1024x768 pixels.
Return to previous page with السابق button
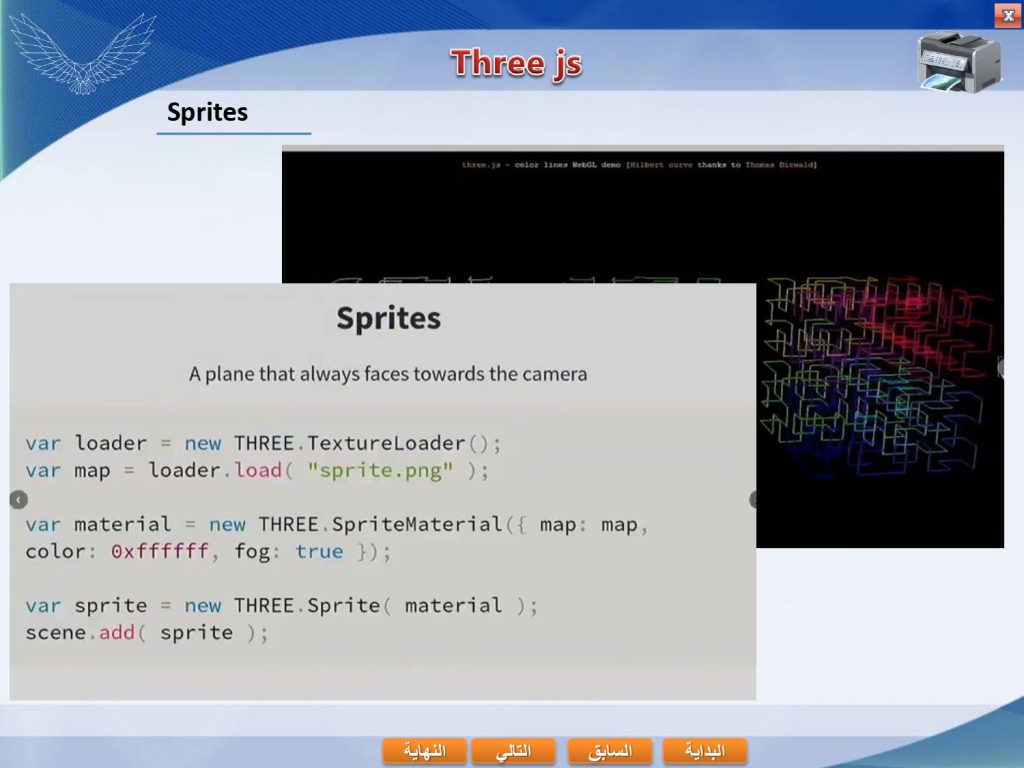tap(610, 751)
